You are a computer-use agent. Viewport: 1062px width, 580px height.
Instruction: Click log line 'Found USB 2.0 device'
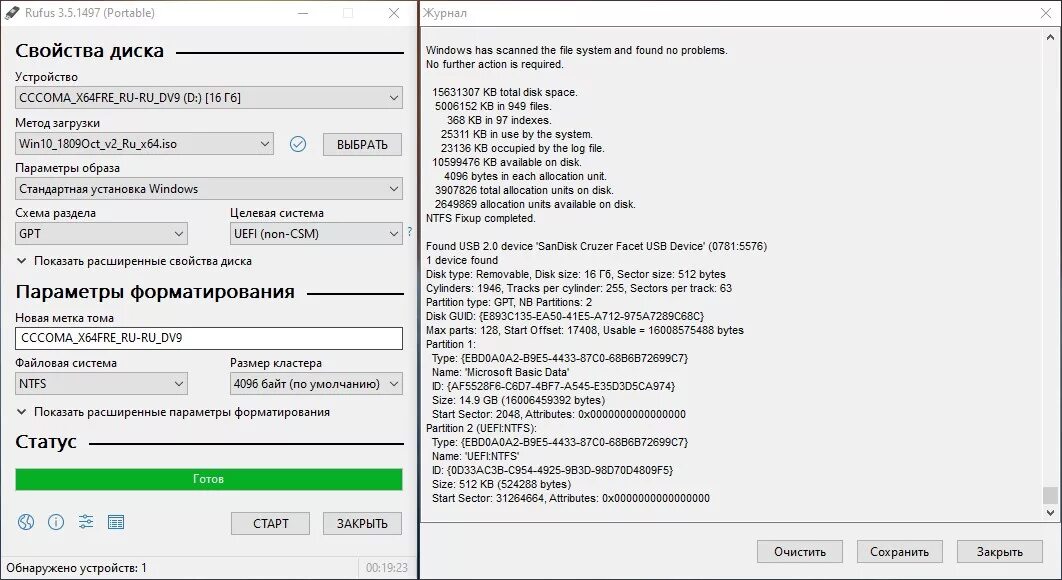(597, 246)
